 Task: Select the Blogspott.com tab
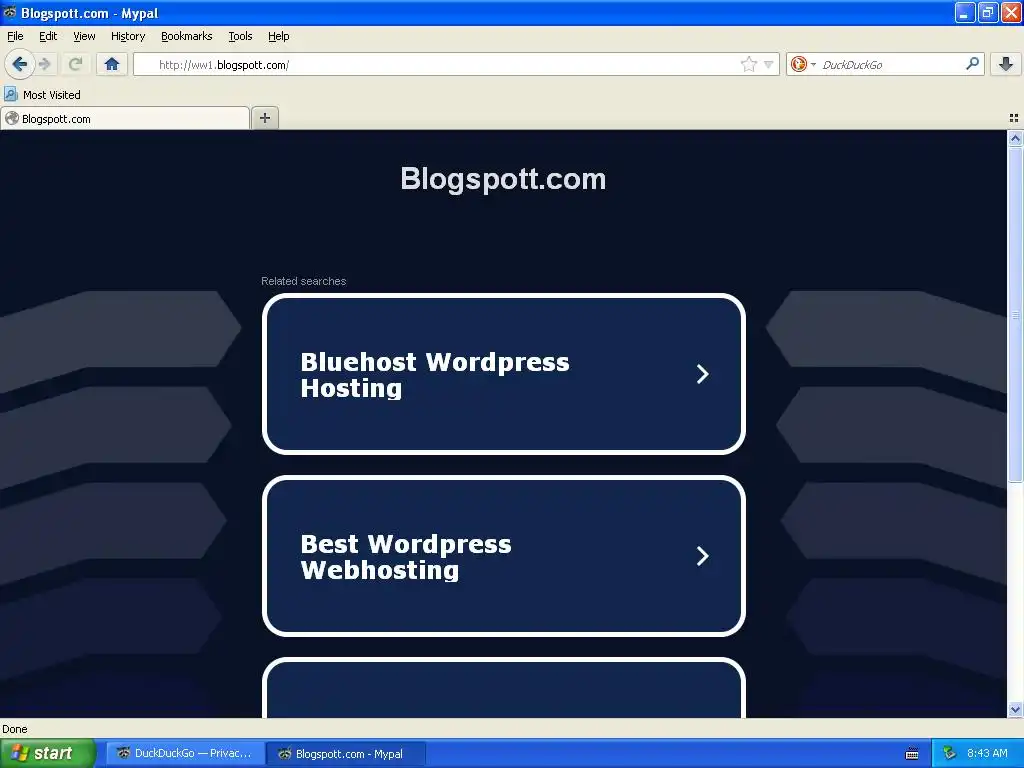[125, 119]
